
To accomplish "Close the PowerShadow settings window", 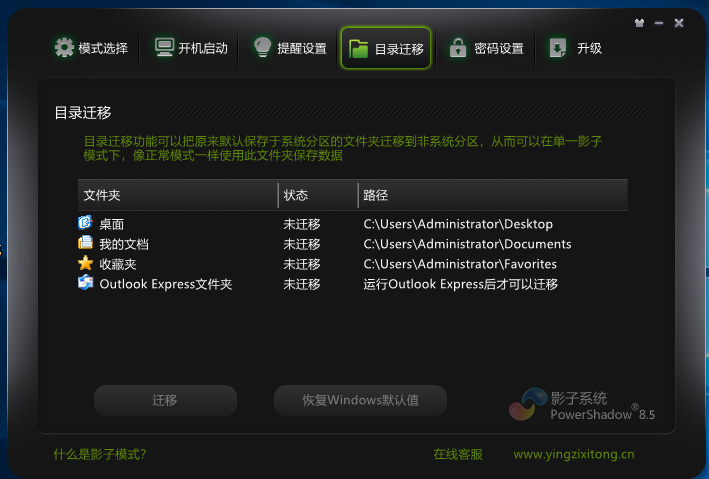I will pos(679,23).
